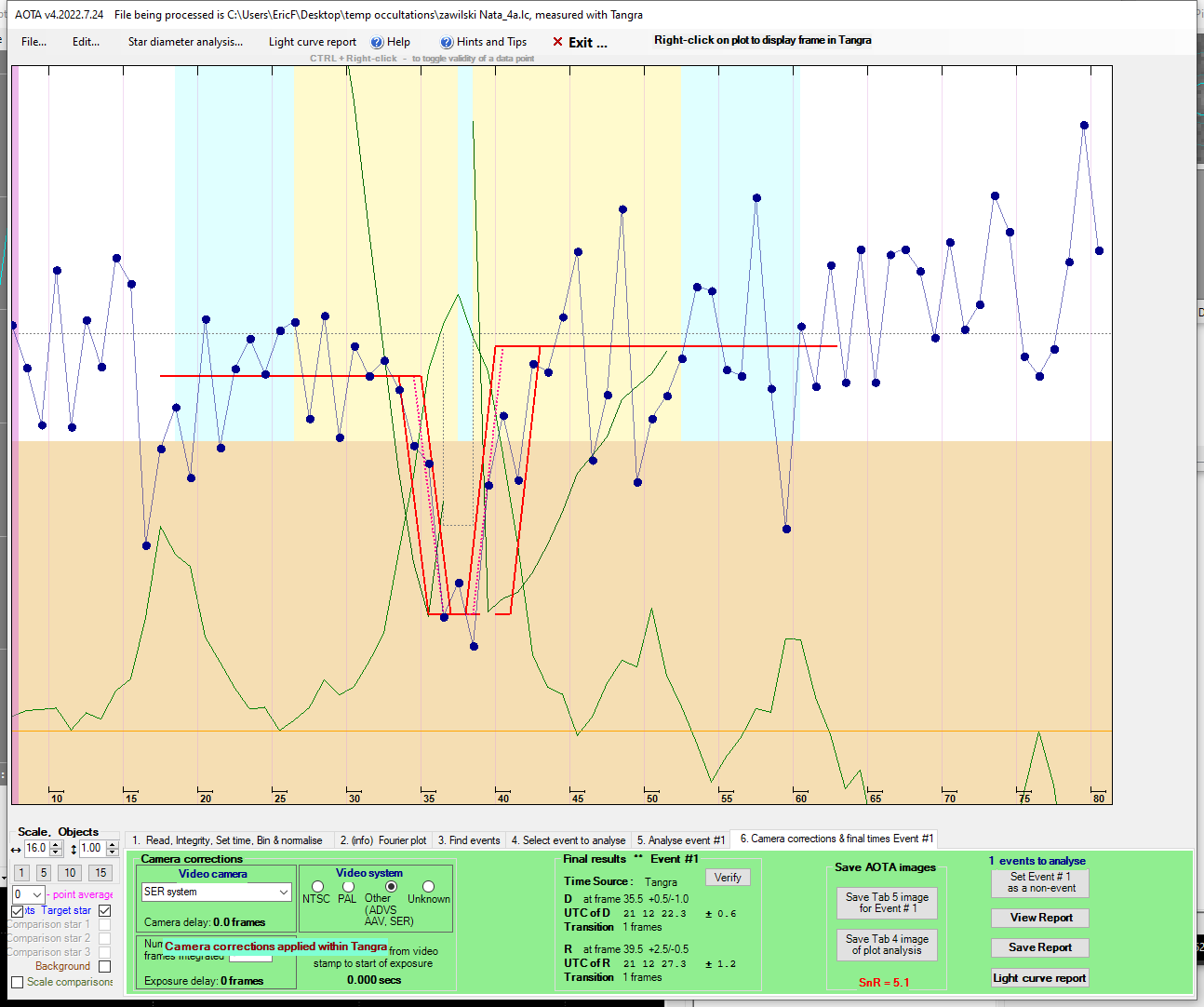Toggle the Target star visibility checkbox

point(104,910)
